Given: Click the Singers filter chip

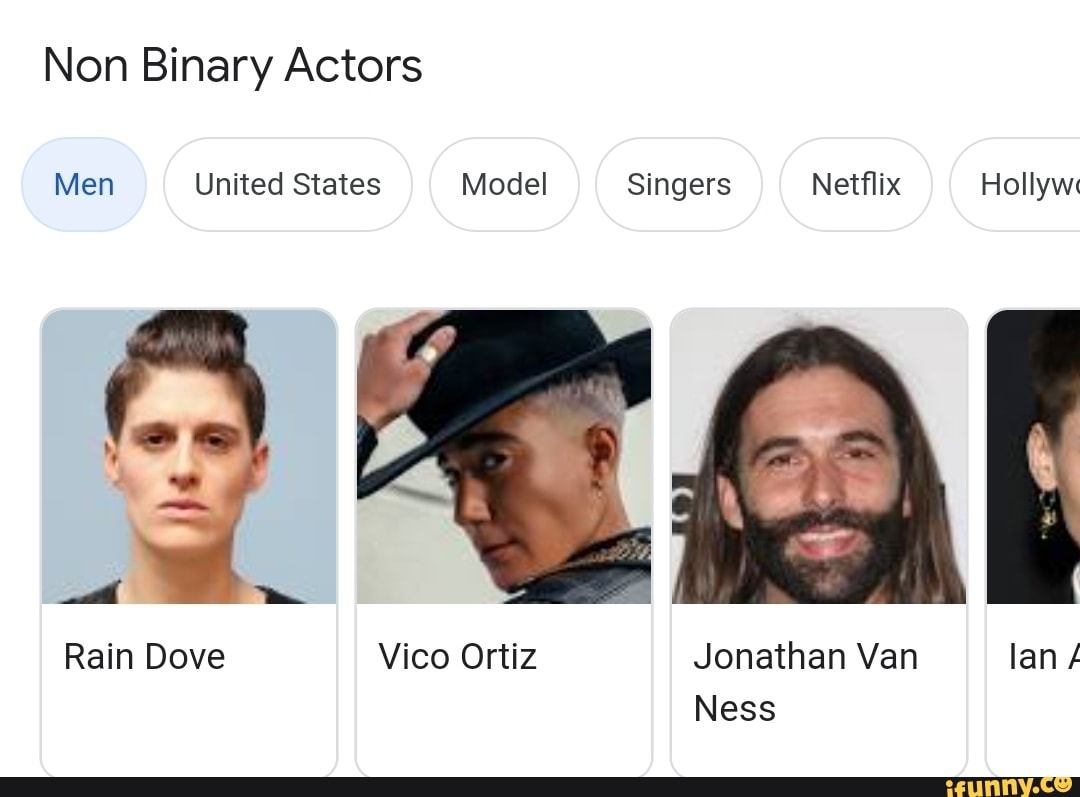Looking at the screenshot, I should pyautogui.click(x=679, y=184).
